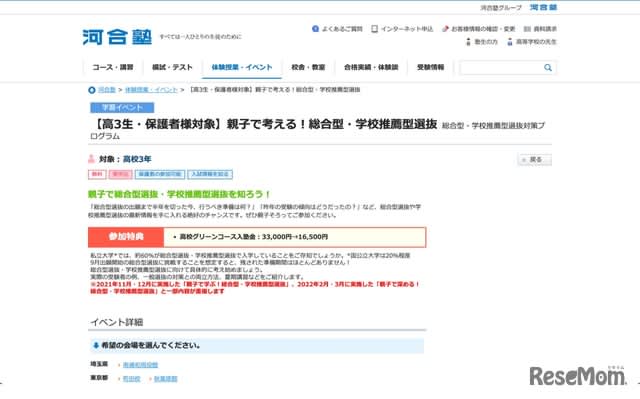Click the 河合塾 group logo at top right
The height and width of the screenshot is (399, 640).
pos(543,7)
